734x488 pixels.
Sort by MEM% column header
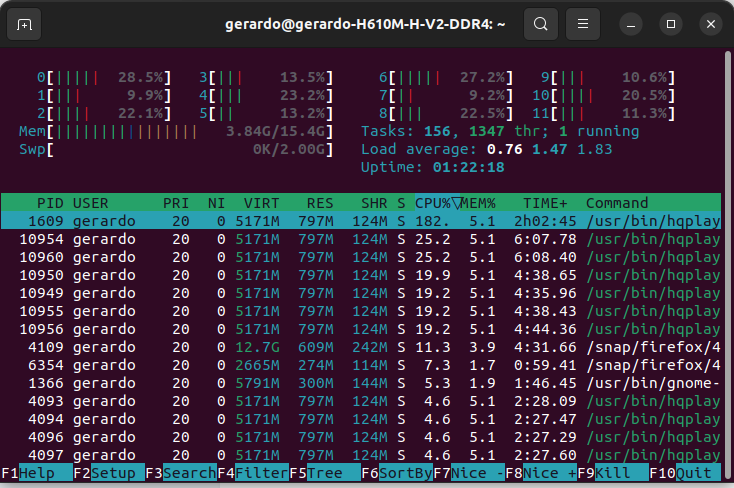click(478, 203)
